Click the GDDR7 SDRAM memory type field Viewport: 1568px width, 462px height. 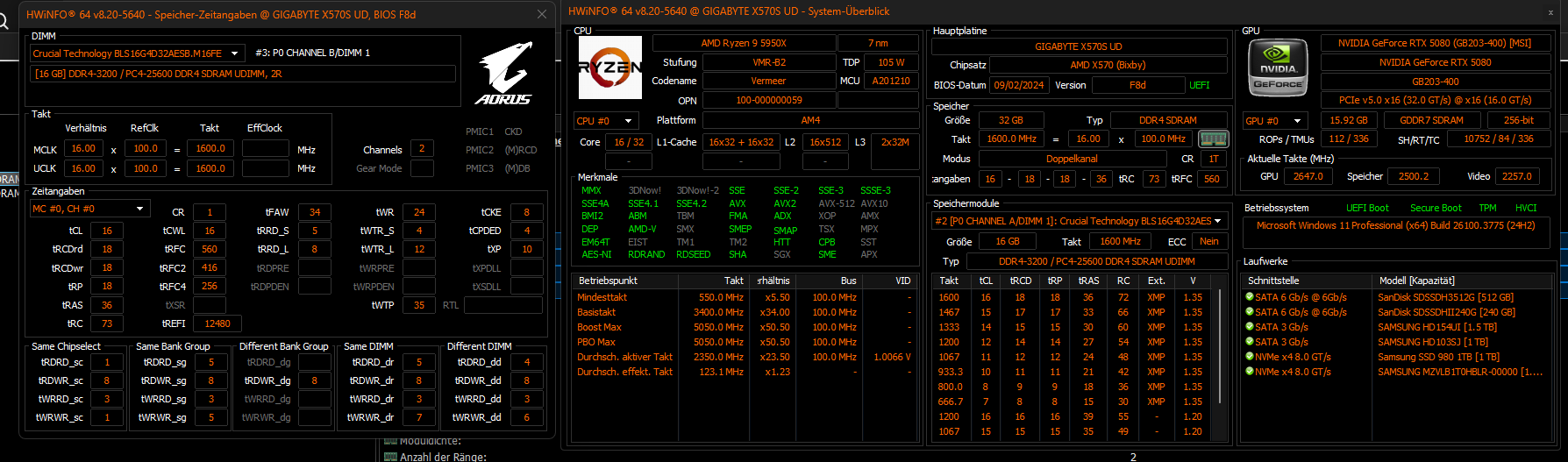pos(1431,120)
